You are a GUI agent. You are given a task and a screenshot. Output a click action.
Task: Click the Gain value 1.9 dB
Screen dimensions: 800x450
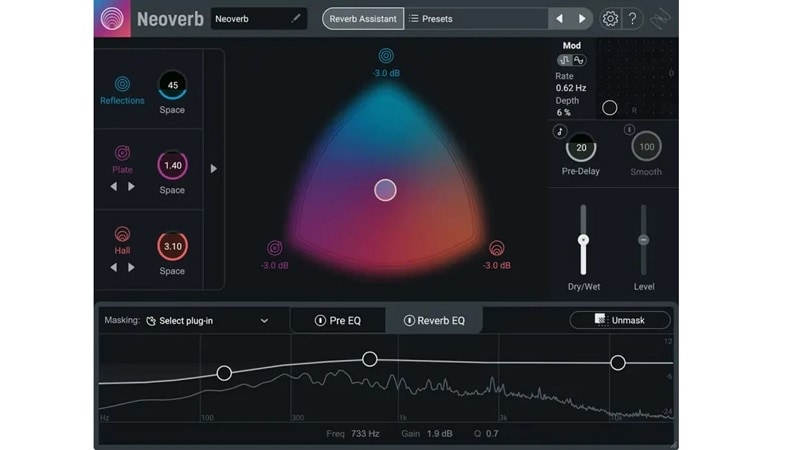point(439,434)
